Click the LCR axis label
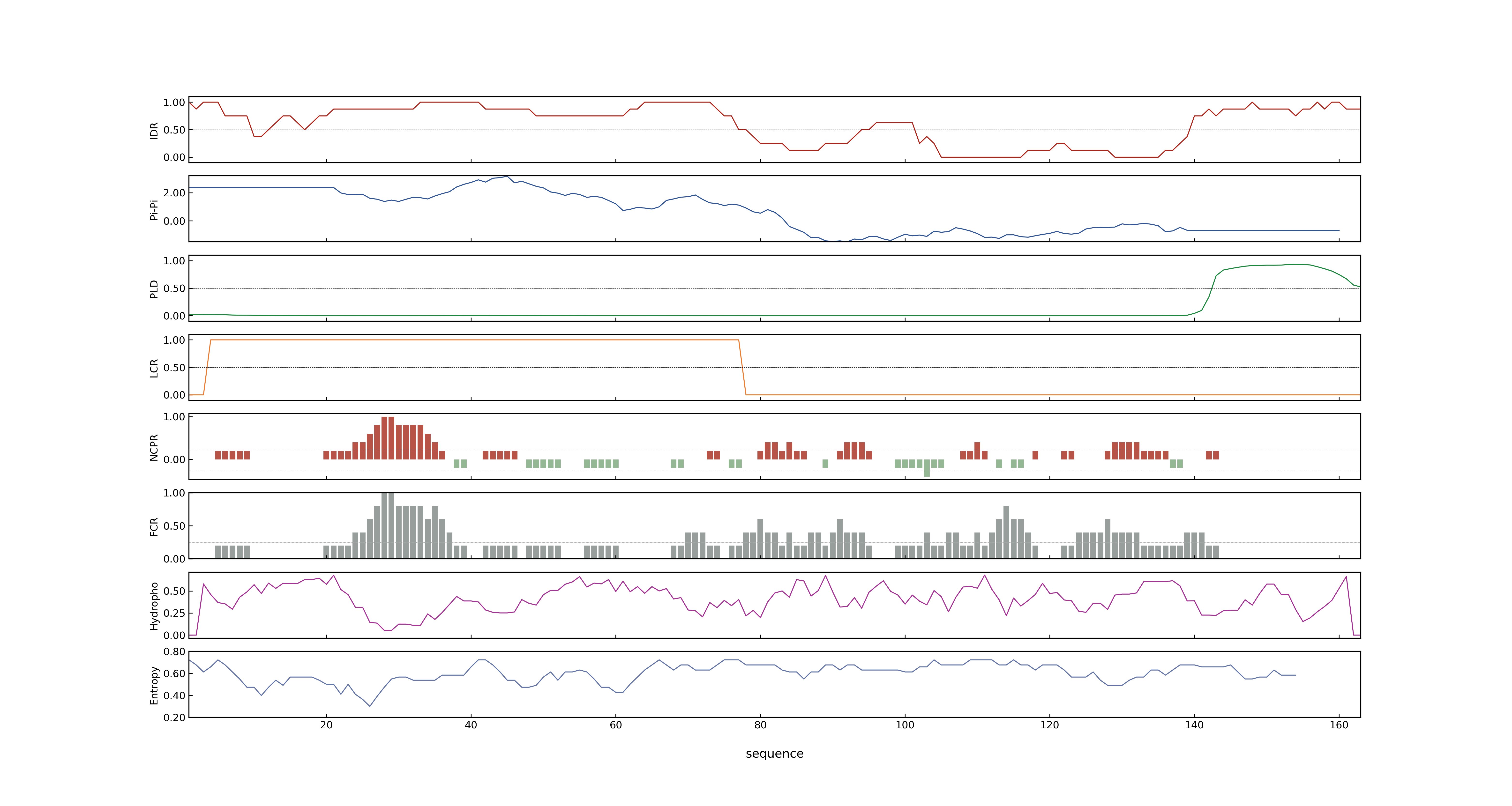1512x806 pixels. click(154, 368)
